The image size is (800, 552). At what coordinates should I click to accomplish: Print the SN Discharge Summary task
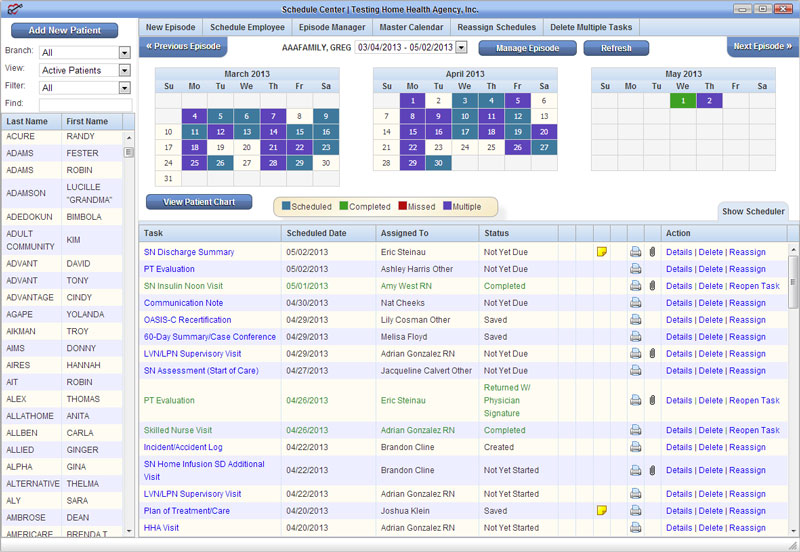pyautogui.click(x=635, y=252)
